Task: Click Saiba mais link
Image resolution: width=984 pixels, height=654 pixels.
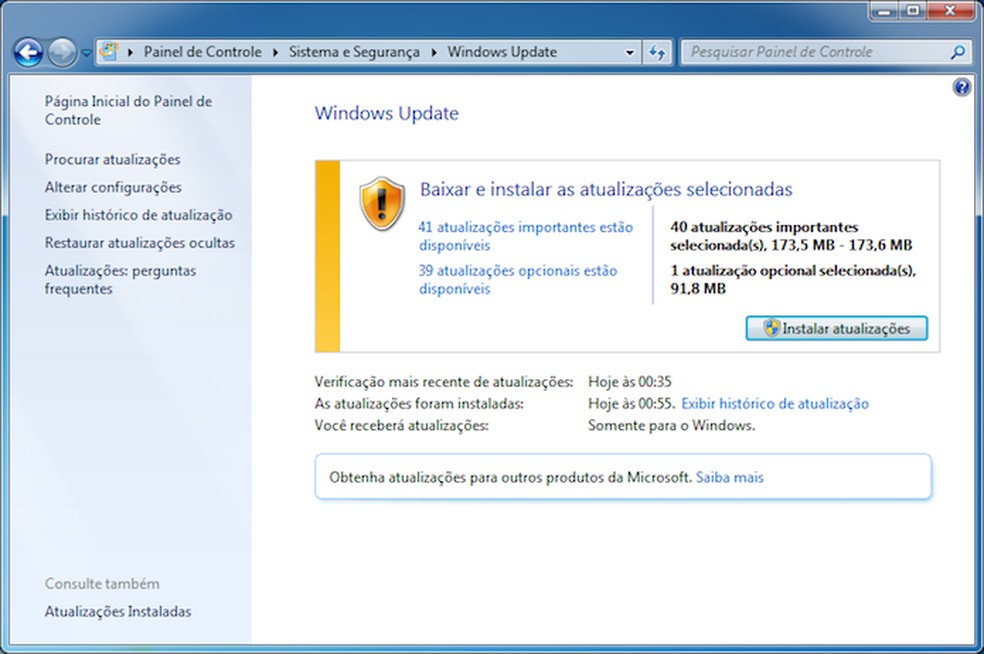Action: (730, 478)
